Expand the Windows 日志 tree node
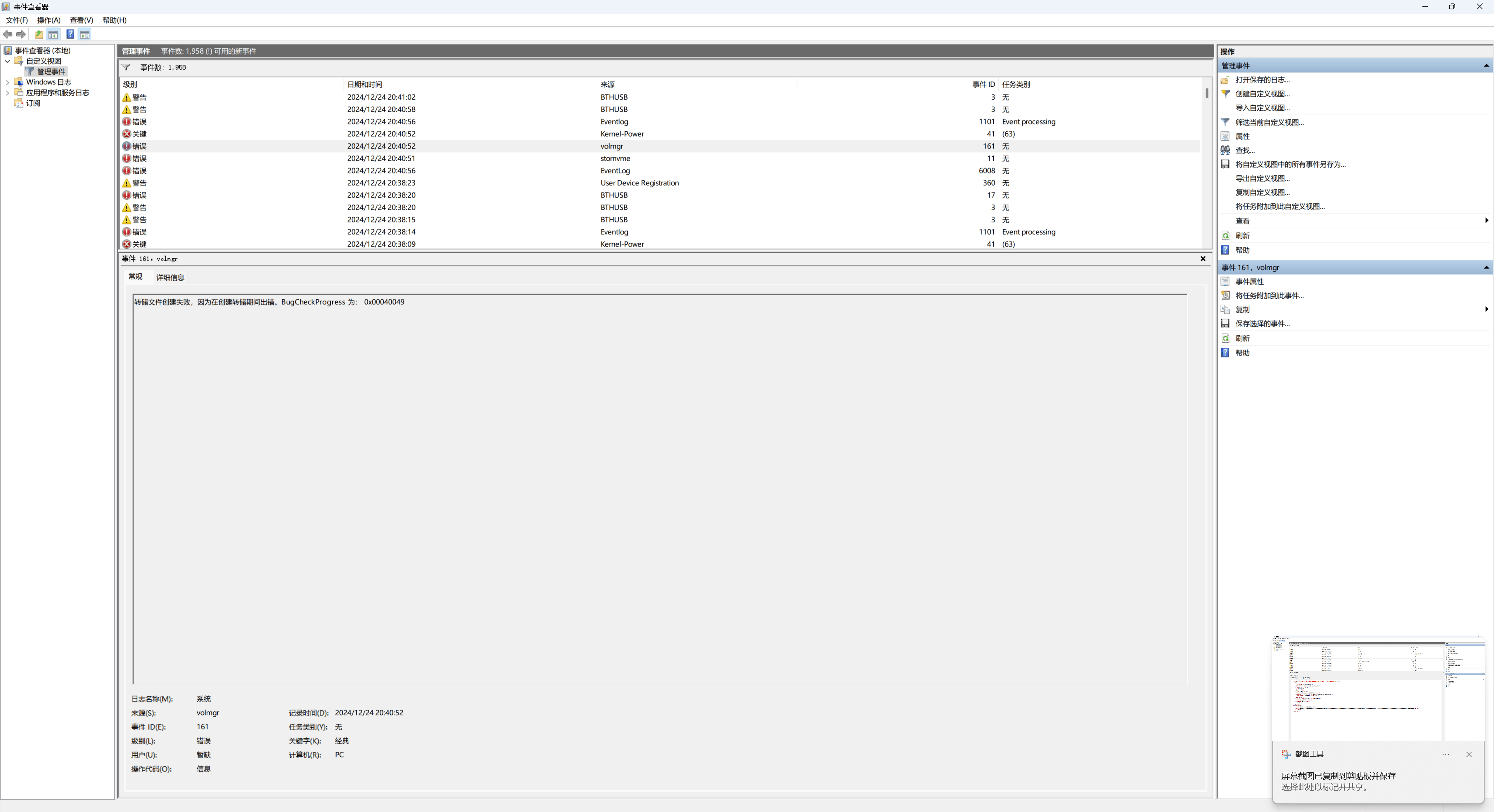The image size is (1494, 812). pos(7,82)
